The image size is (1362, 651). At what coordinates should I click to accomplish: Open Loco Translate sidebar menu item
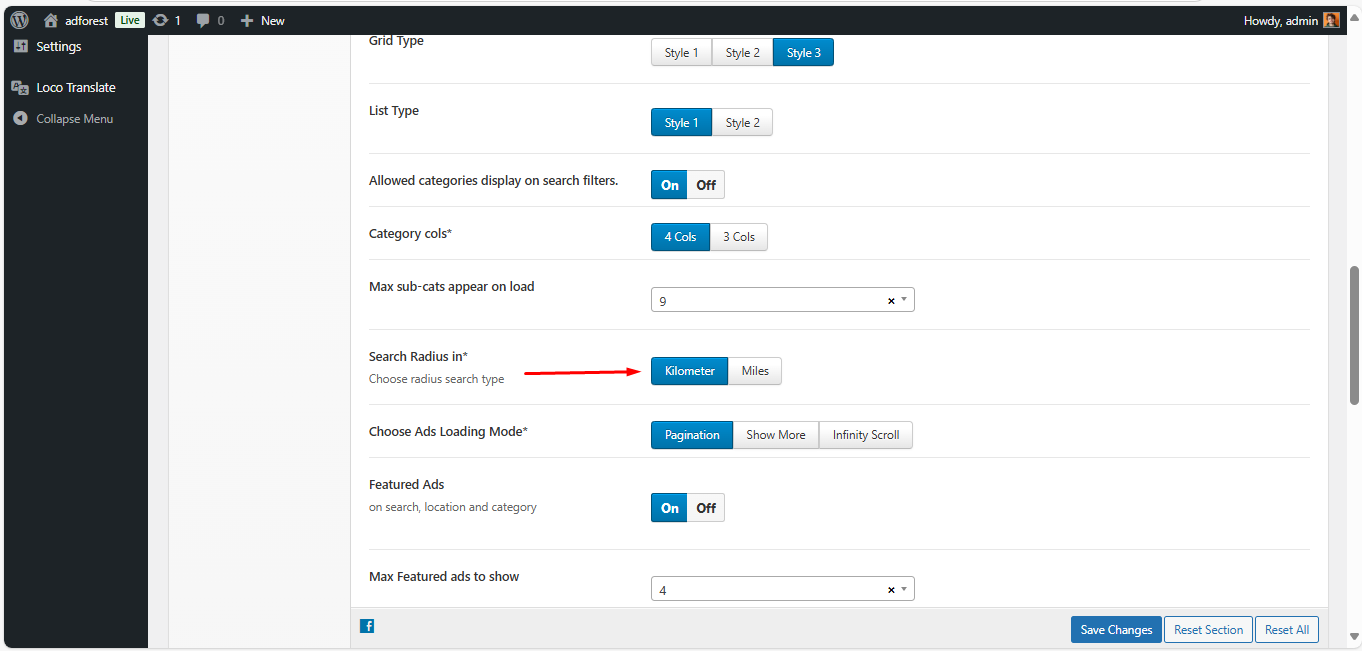(x=75, y=88)
